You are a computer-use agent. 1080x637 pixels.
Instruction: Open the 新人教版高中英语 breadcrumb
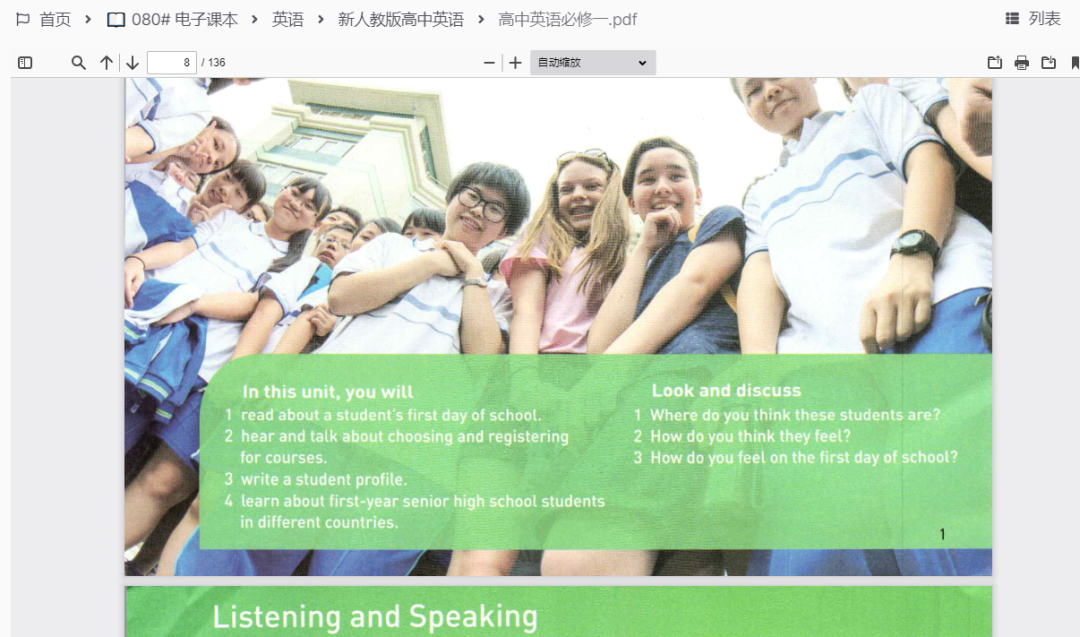click(400, 20)
